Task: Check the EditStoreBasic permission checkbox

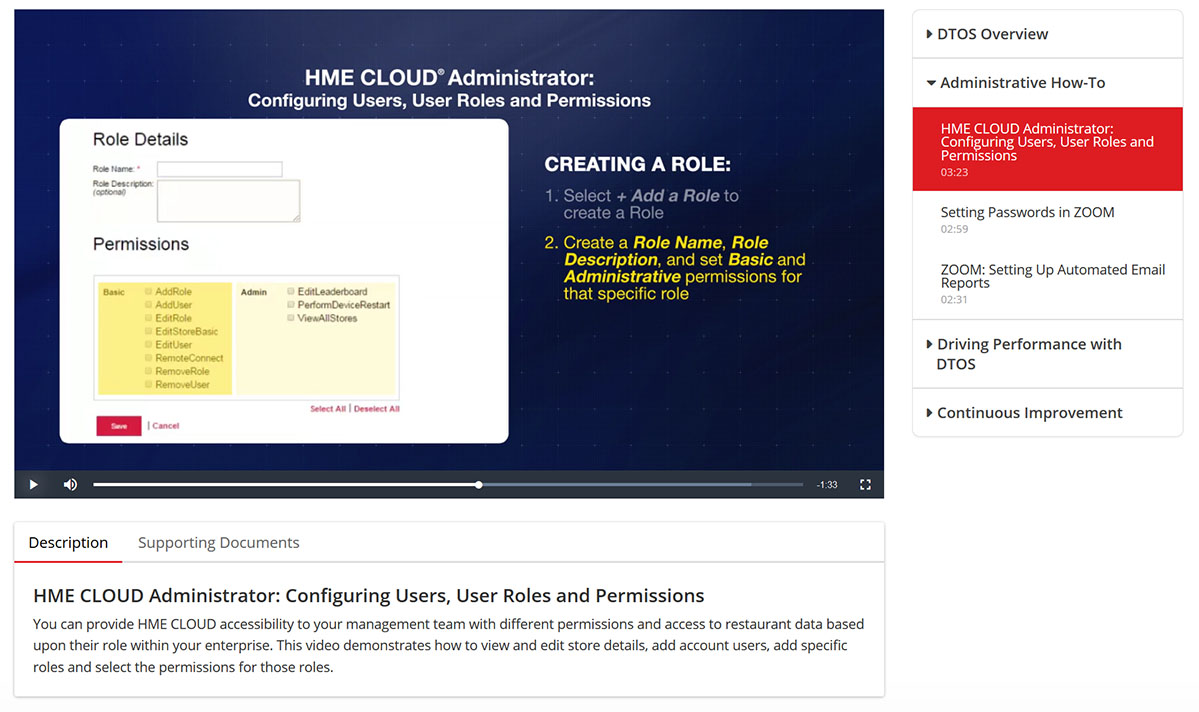Action: click(148, 331)
